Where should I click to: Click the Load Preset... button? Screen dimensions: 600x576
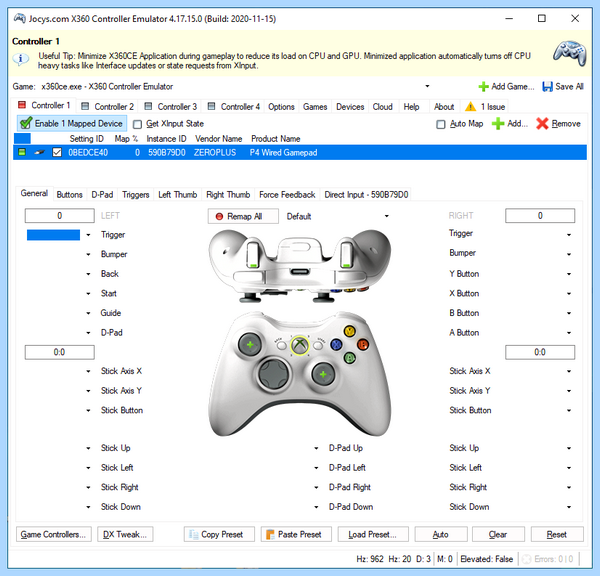point(373,534)
